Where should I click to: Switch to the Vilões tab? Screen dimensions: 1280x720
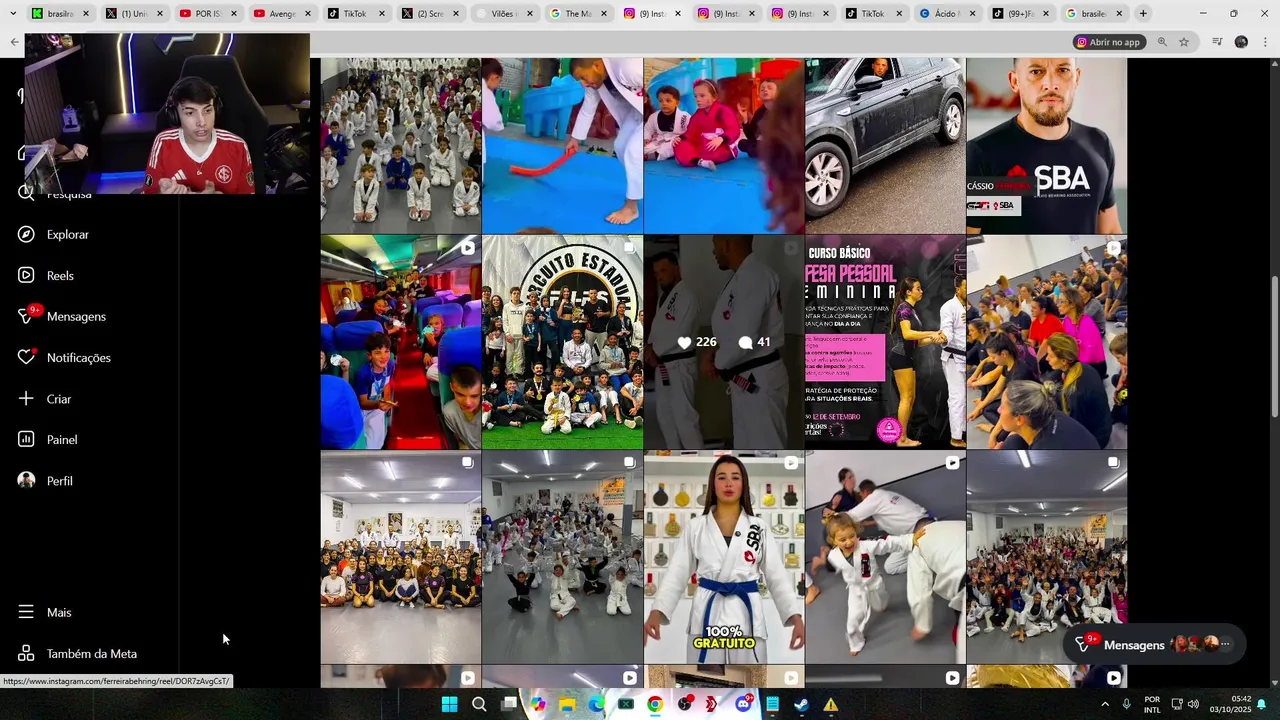pos(504,14)
